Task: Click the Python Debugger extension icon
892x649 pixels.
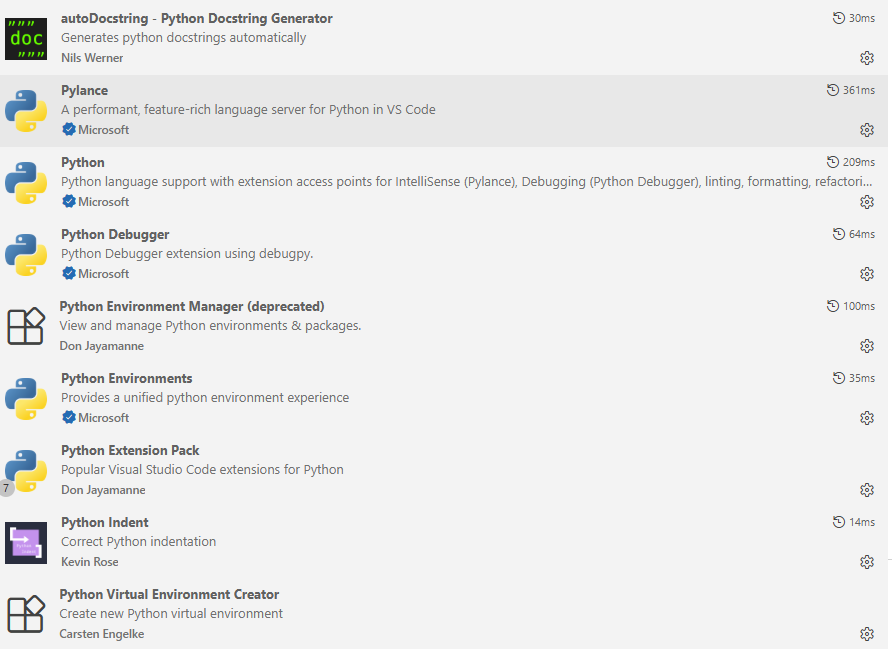Action: pos(25,254)
